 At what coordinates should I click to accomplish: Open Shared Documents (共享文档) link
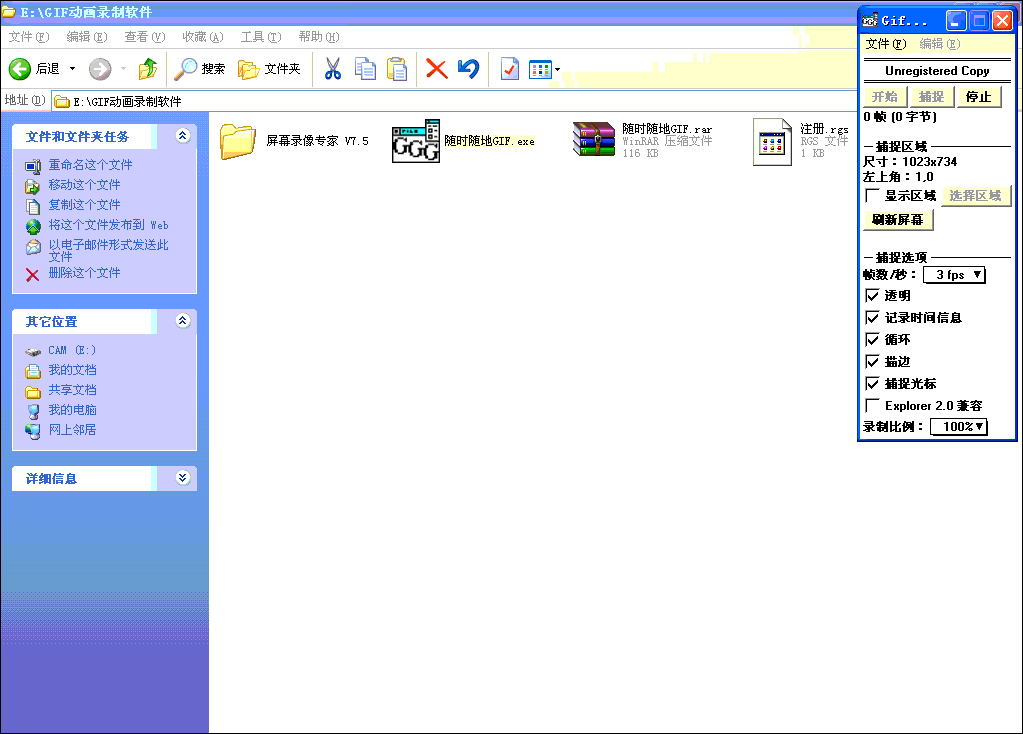click(x=72, y=390)
